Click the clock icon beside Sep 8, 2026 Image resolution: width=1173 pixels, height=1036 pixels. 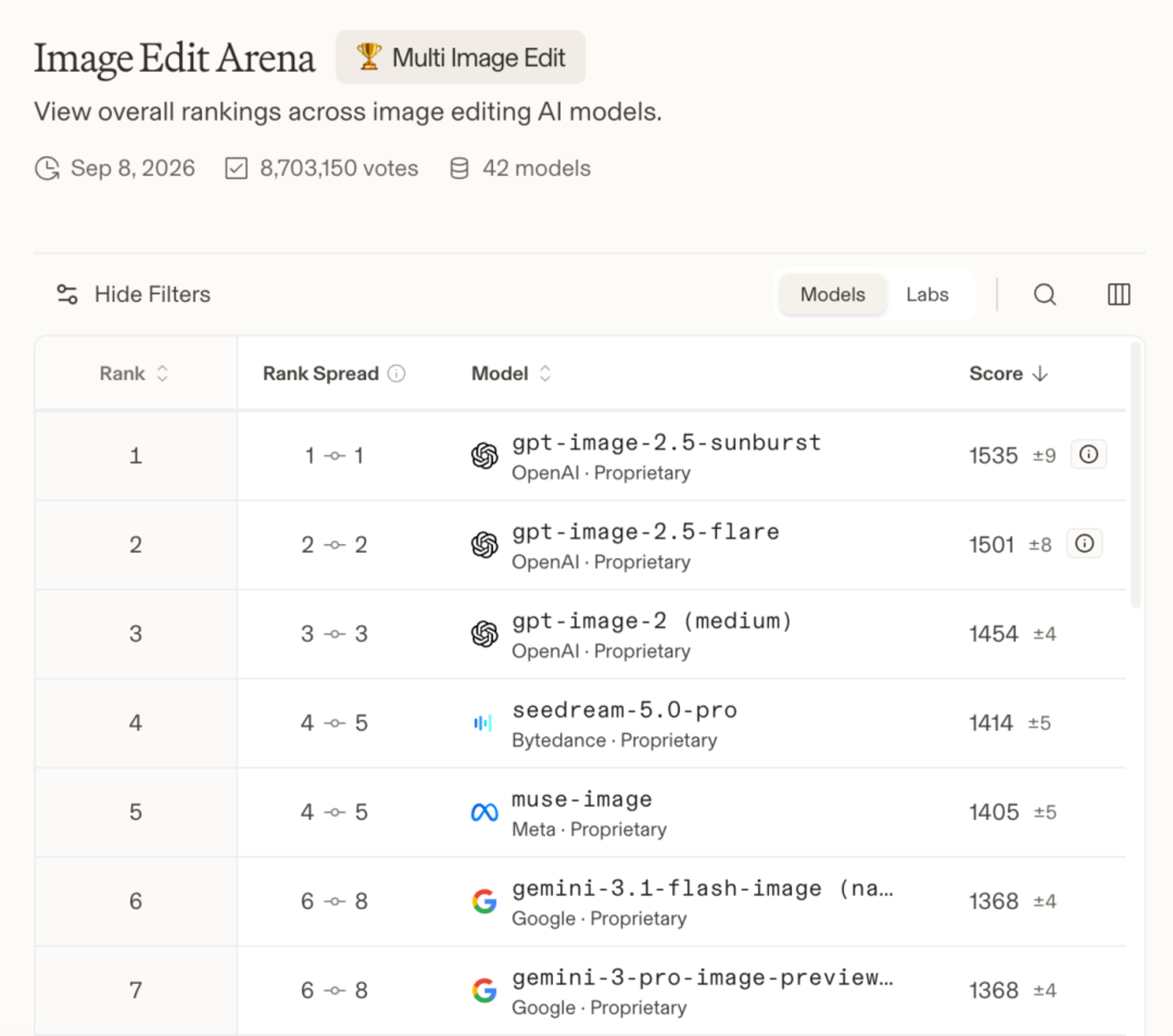point(47,169)
